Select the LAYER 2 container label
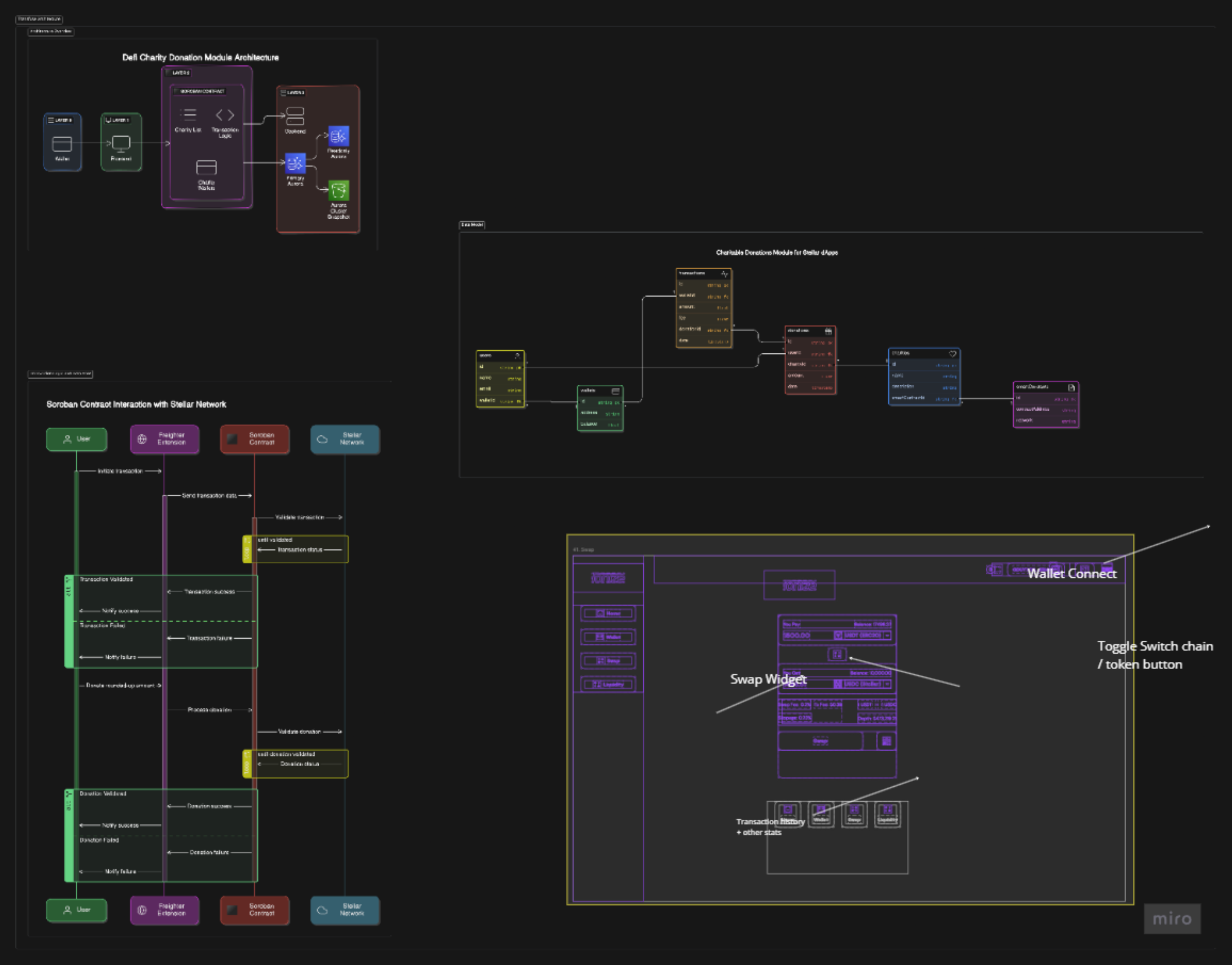The width and height of the screenshot is (1232, 965). point(178,73)
